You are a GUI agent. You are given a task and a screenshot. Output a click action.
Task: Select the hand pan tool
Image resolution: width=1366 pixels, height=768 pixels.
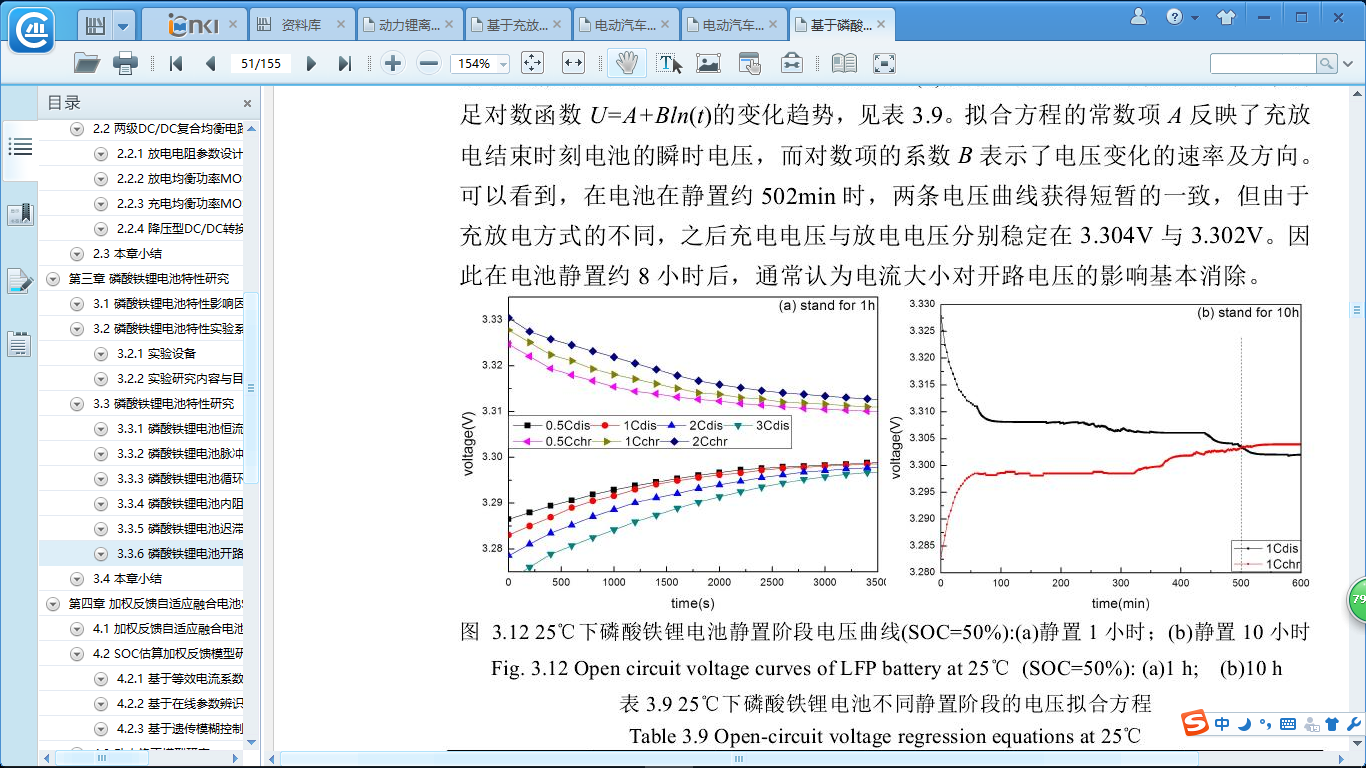627,64
